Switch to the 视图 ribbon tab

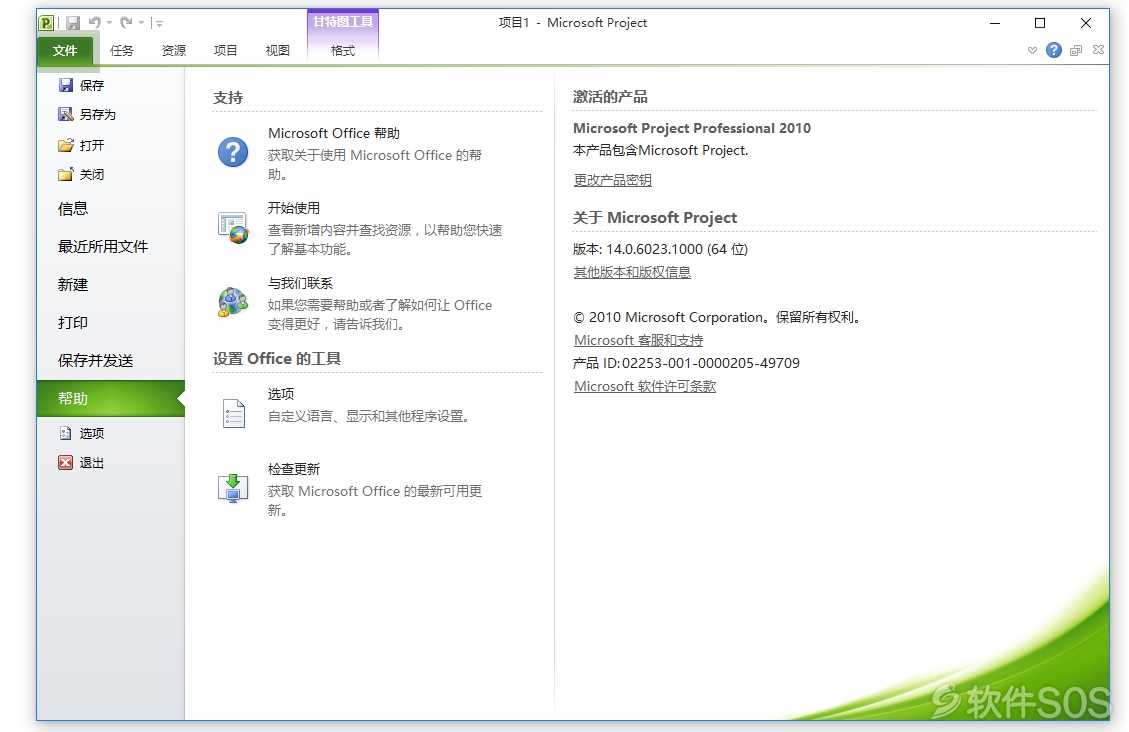point(277,50)
